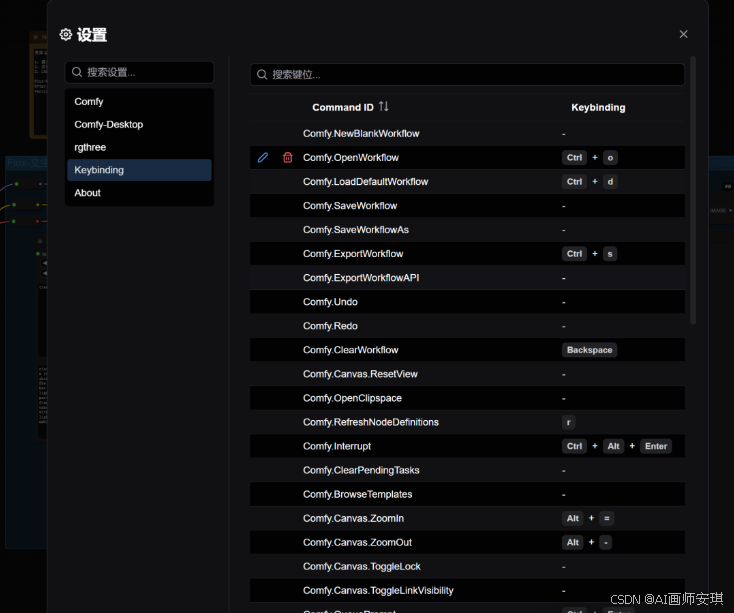Select the Comfy.NewBlankWorkflow row
This screenshot has width=734, height=613.
467,134
